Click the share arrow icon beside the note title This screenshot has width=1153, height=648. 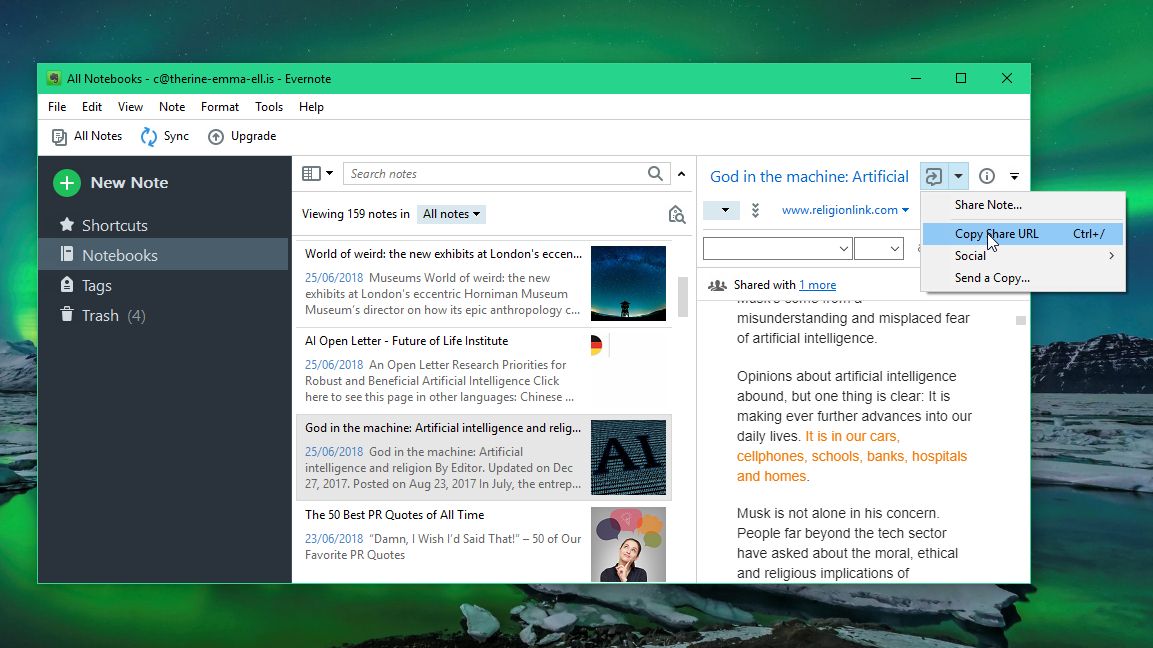click(x=933, y=176)
